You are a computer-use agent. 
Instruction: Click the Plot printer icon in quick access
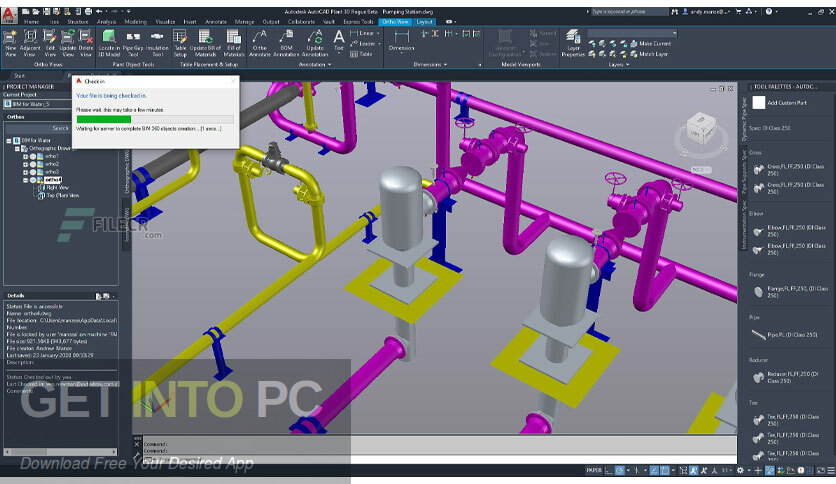(88, 11)
